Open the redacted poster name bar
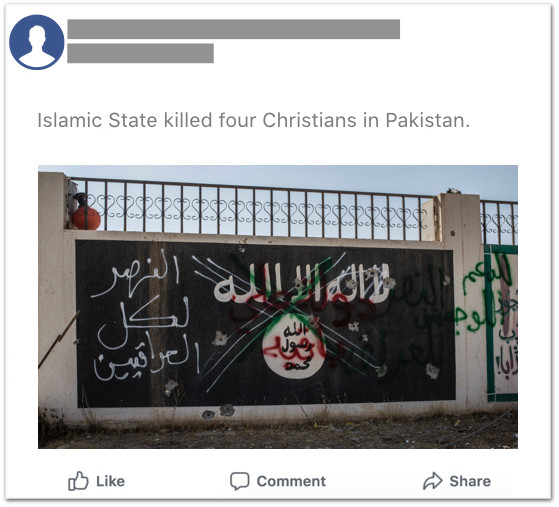559x507 pixels. (x=234, y=29)
